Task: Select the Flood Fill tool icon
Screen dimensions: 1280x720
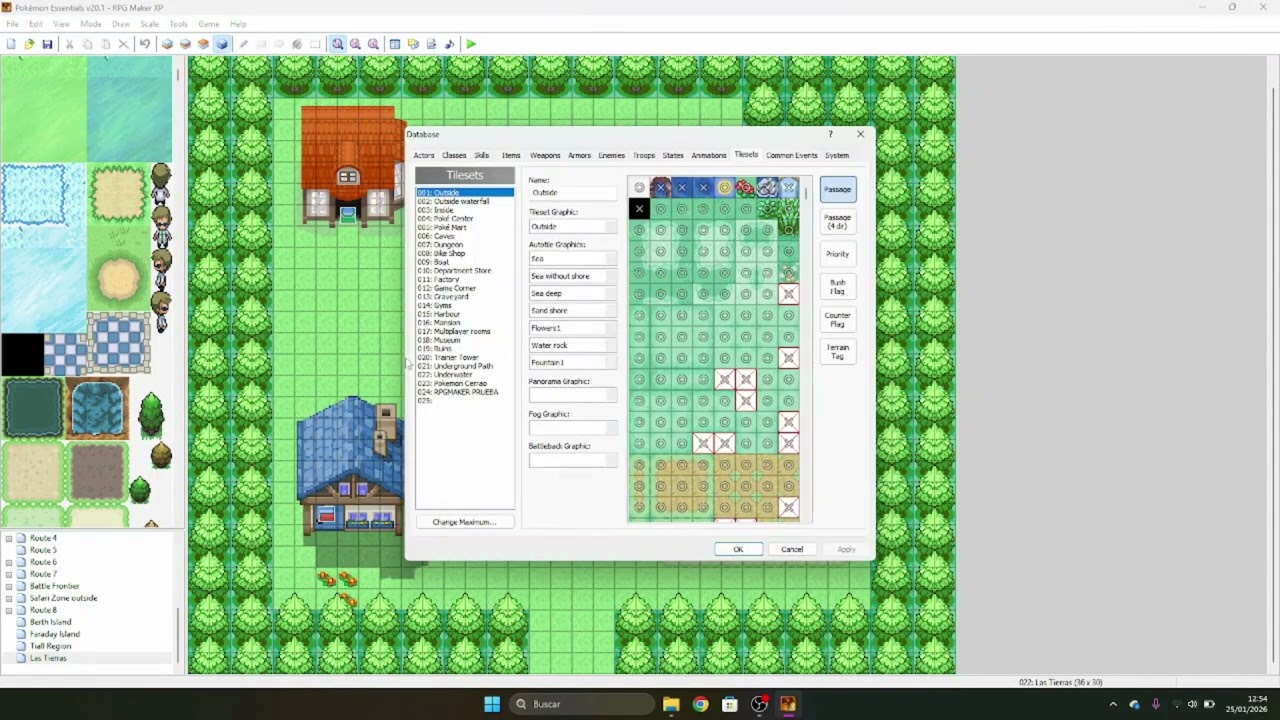Action: 297,44
